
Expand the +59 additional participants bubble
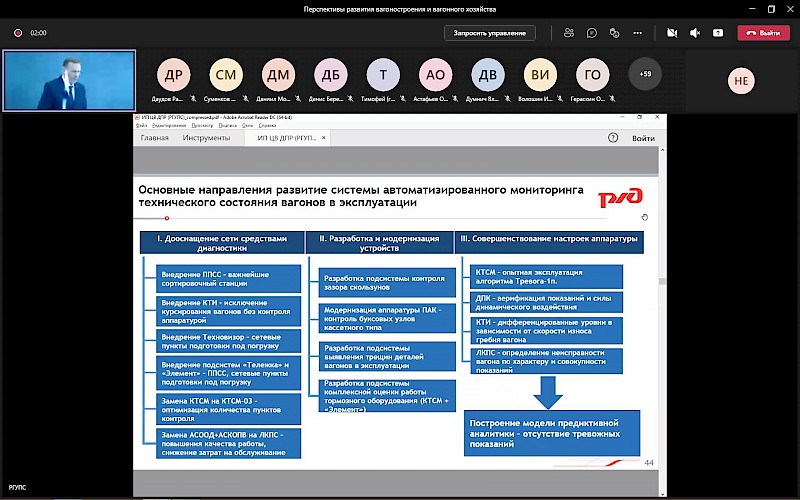click(x=645, y=74)
